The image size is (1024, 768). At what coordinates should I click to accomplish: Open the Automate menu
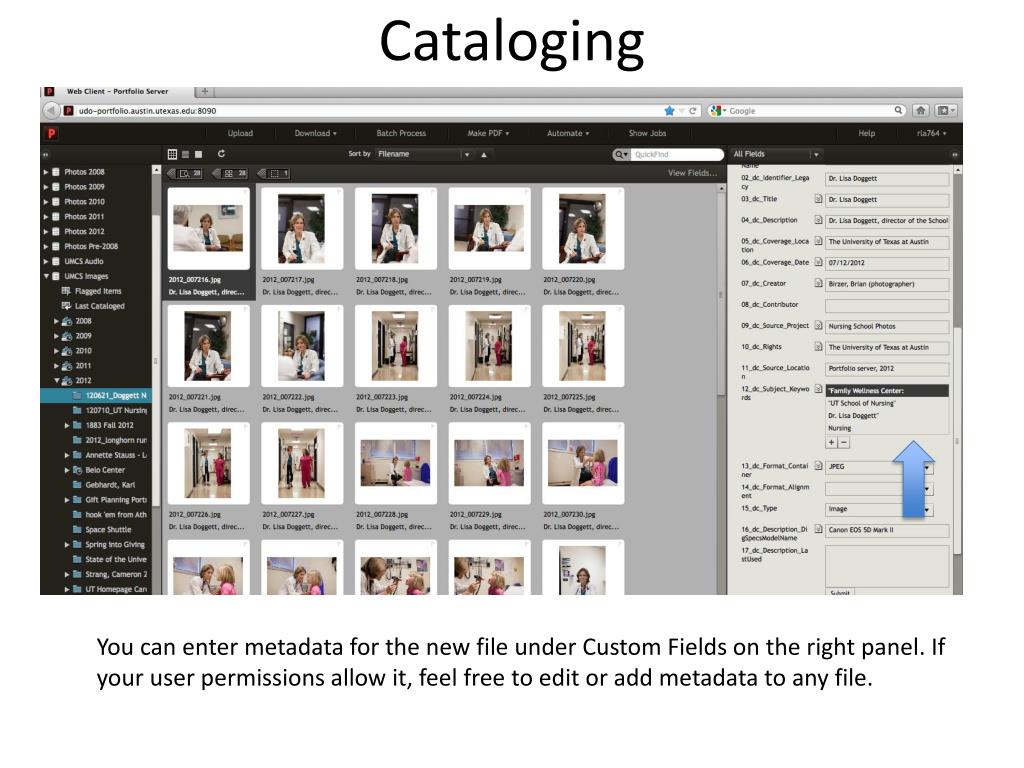568,133
